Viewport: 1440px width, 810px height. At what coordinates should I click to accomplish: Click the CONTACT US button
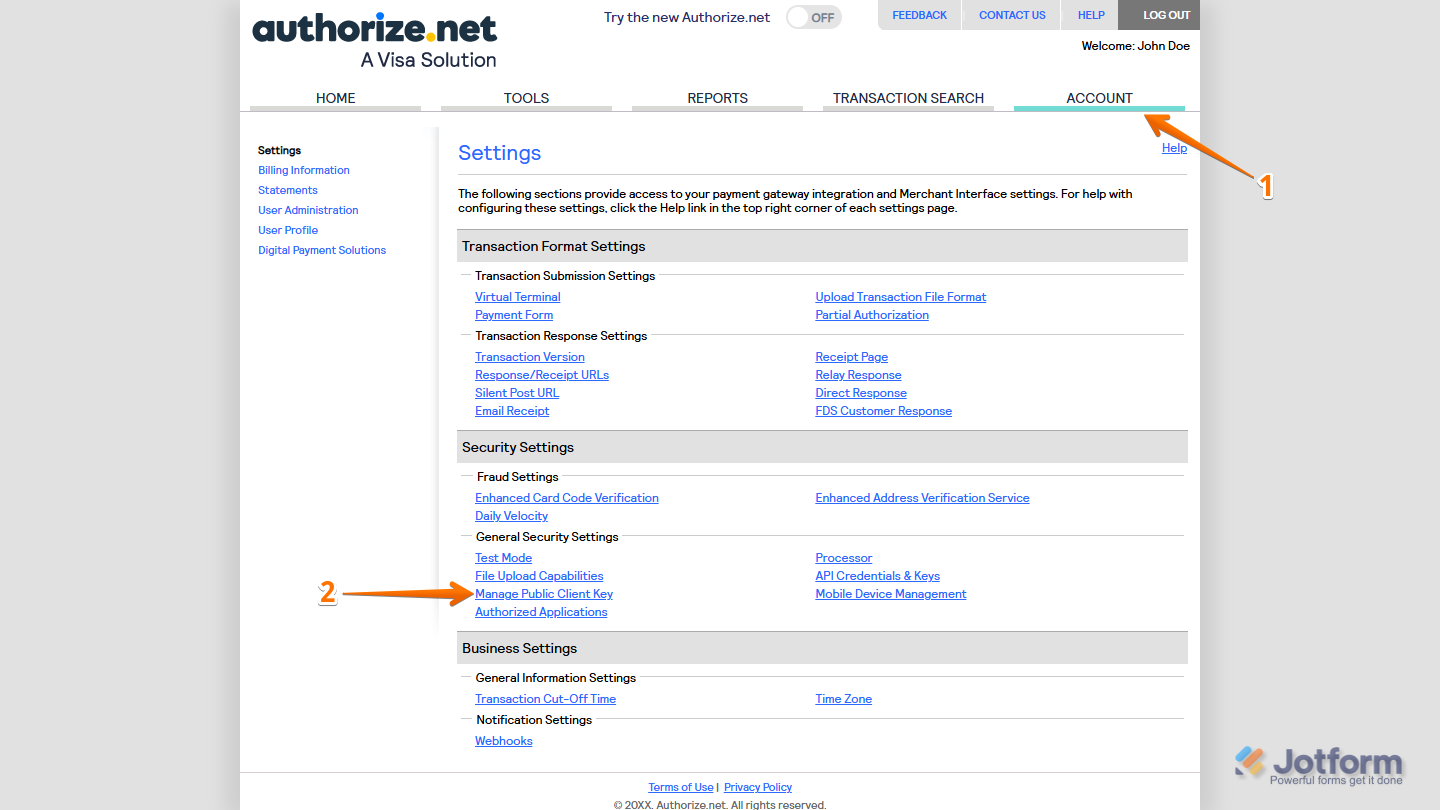coord(1011,14)
